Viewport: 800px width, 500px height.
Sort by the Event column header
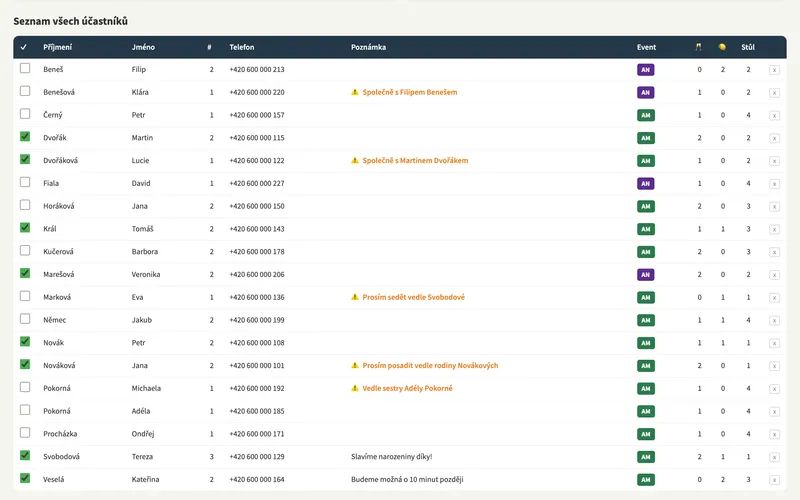(x=646, y=47)
